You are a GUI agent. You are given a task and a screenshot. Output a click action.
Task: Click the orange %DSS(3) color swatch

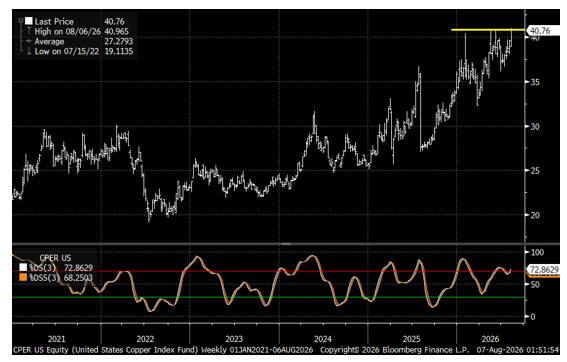click(23, 277)
